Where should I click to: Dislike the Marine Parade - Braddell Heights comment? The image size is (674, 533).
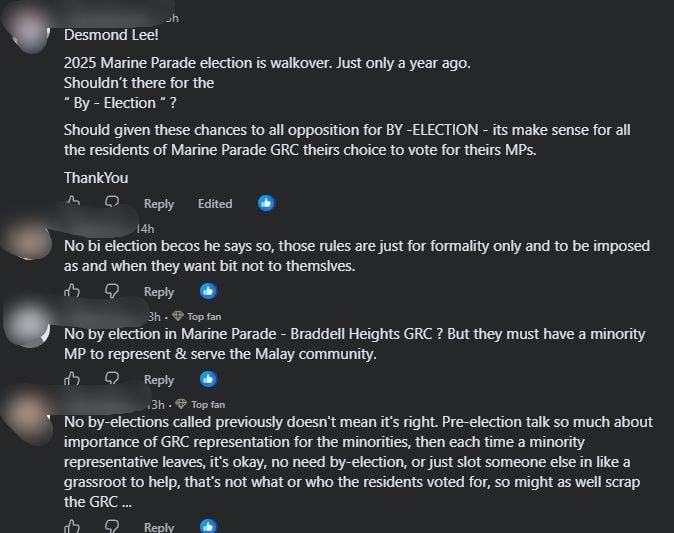click(112, 379)
